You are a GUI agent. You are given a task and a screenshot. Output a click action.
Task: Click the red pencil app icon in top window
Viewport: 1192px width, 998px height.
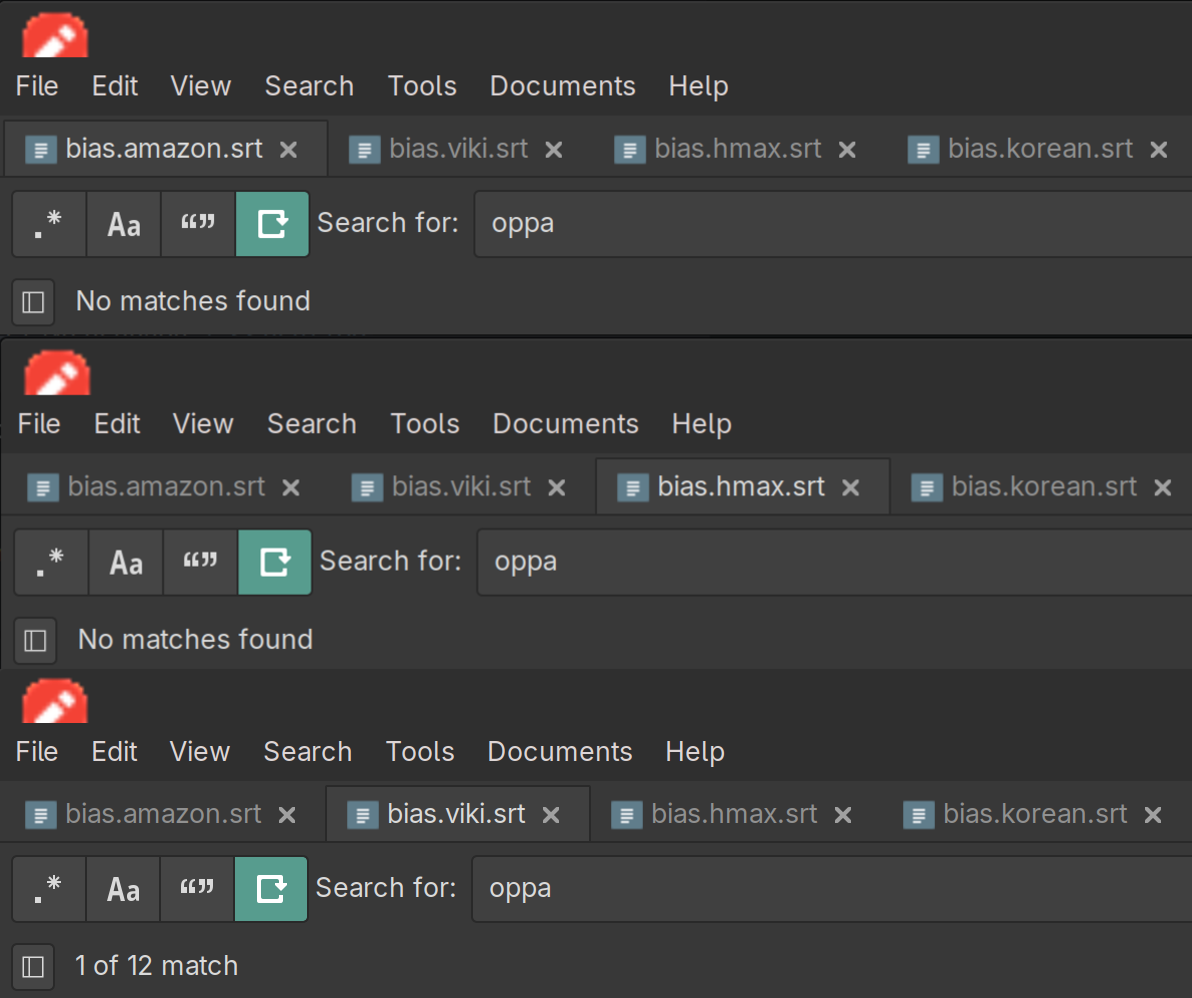coord(55,35)
